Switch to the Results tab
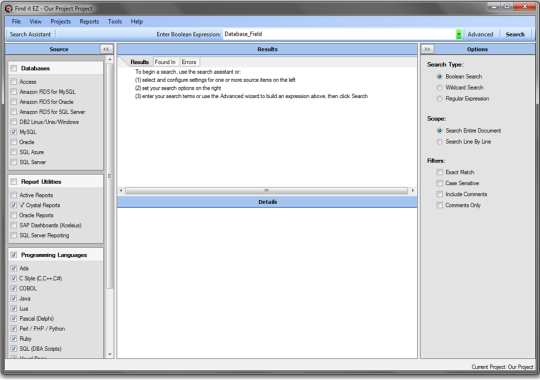540x380 pixels. (x=139, y=62)
